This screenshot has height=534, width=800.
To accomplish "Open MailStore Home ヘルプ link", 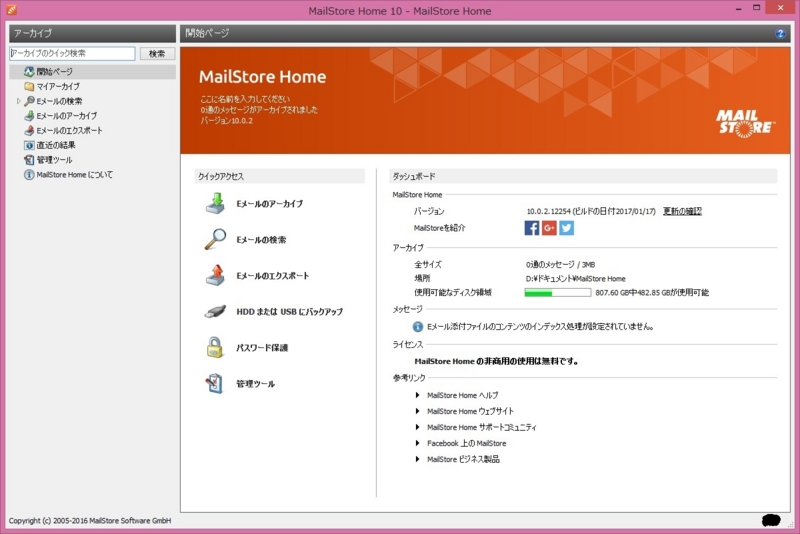I will point(463,395).
